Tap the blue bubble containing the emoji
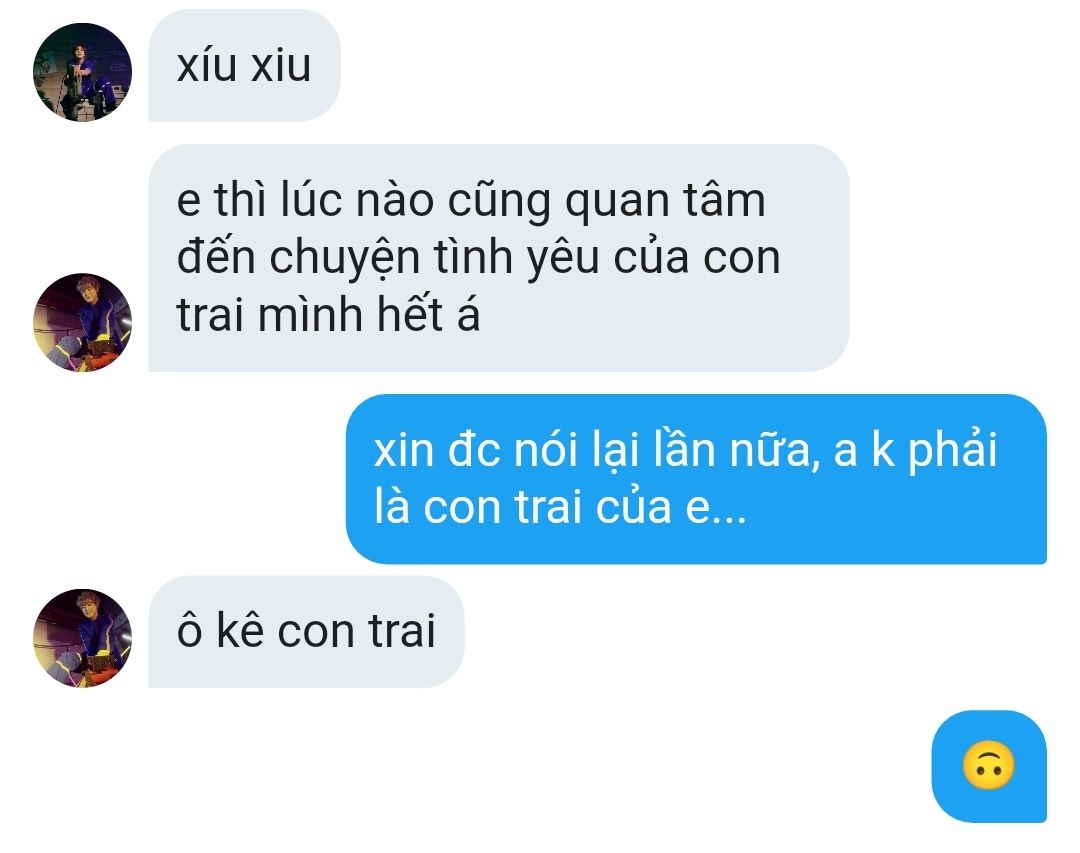 [989, 766]
